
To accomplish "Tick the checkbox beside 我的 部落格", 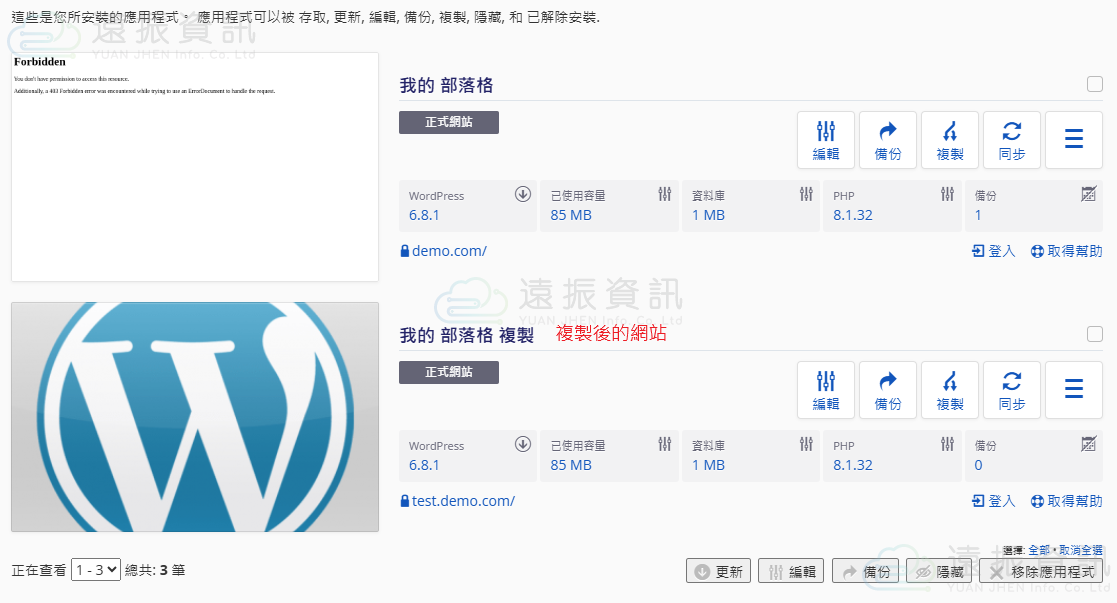I will [1094, 85].
